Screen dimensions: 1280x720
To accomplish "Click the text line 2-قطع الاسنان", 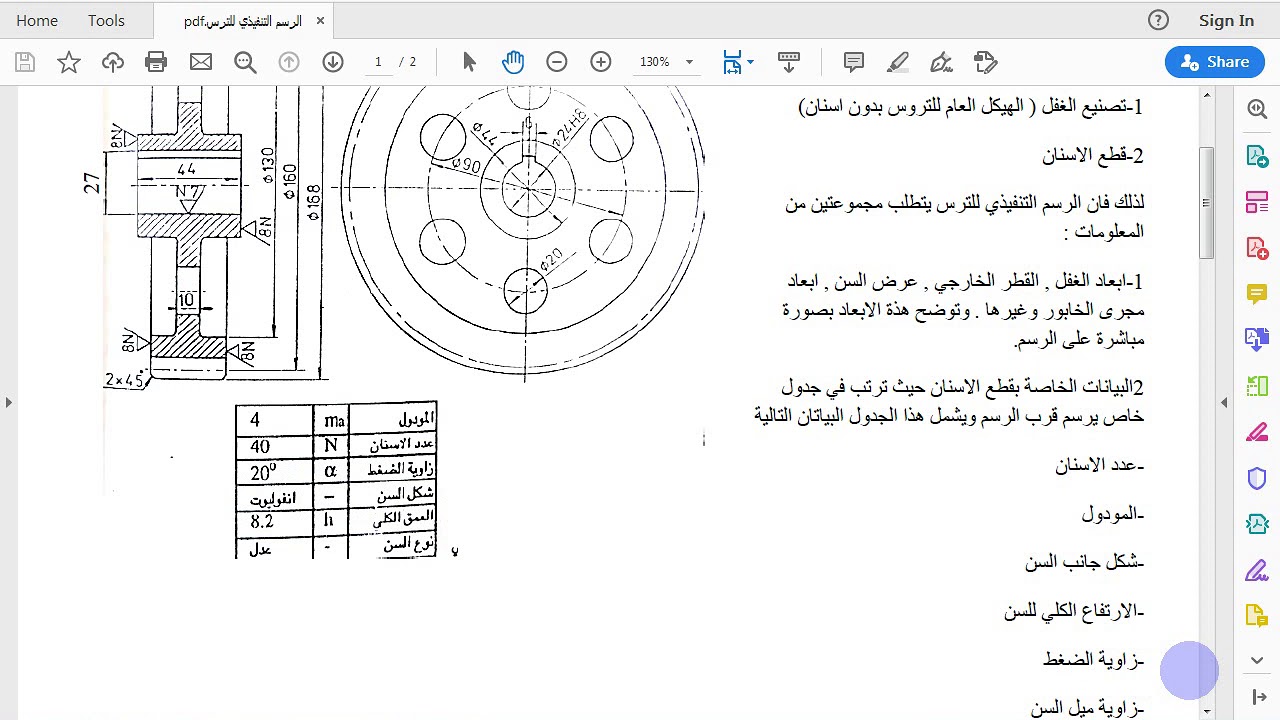I will click(x=1092, y=155).
